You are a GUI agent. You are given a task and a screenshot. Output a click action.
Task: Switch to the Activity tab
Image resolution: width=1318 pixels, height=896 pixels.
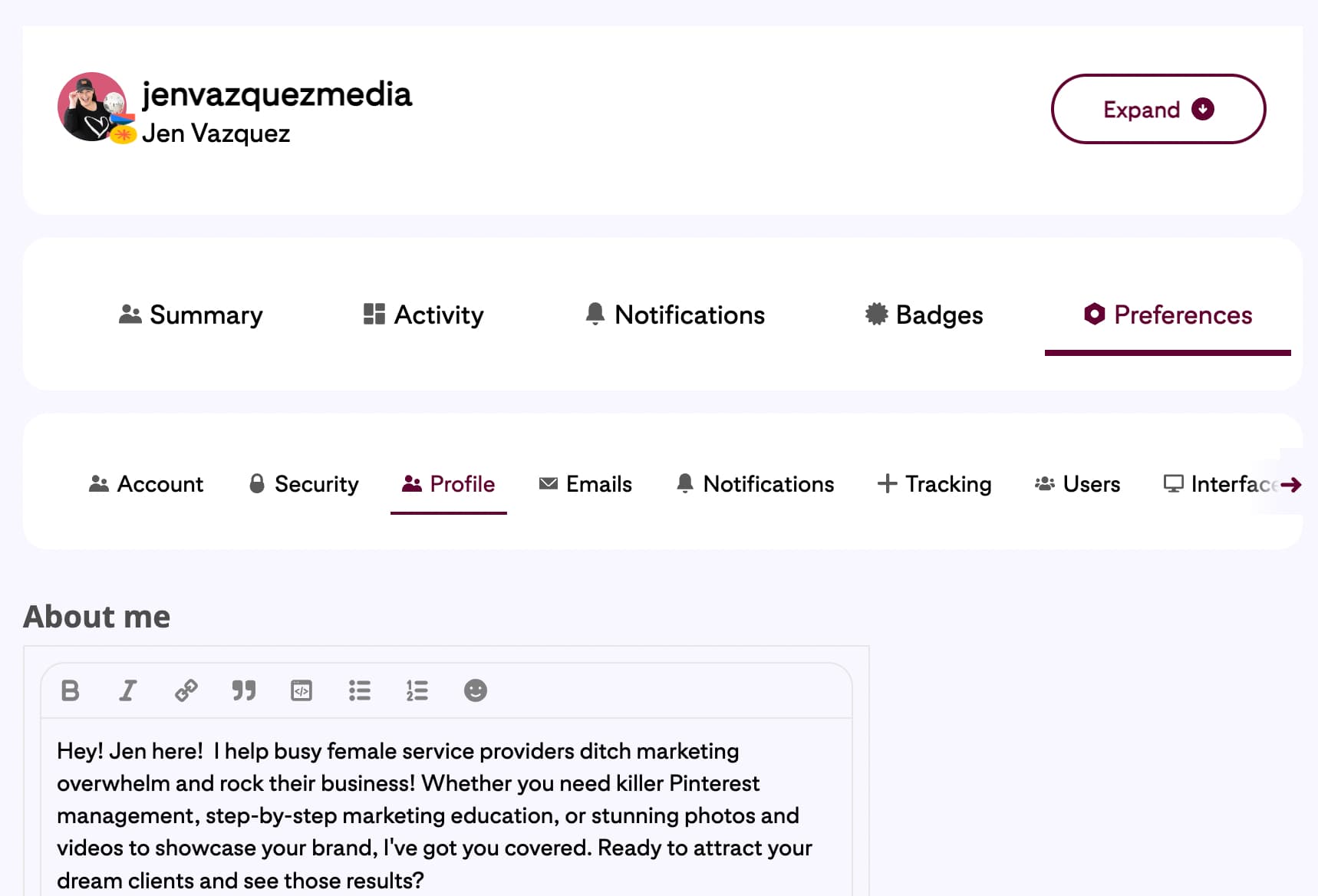coord(423,315)
